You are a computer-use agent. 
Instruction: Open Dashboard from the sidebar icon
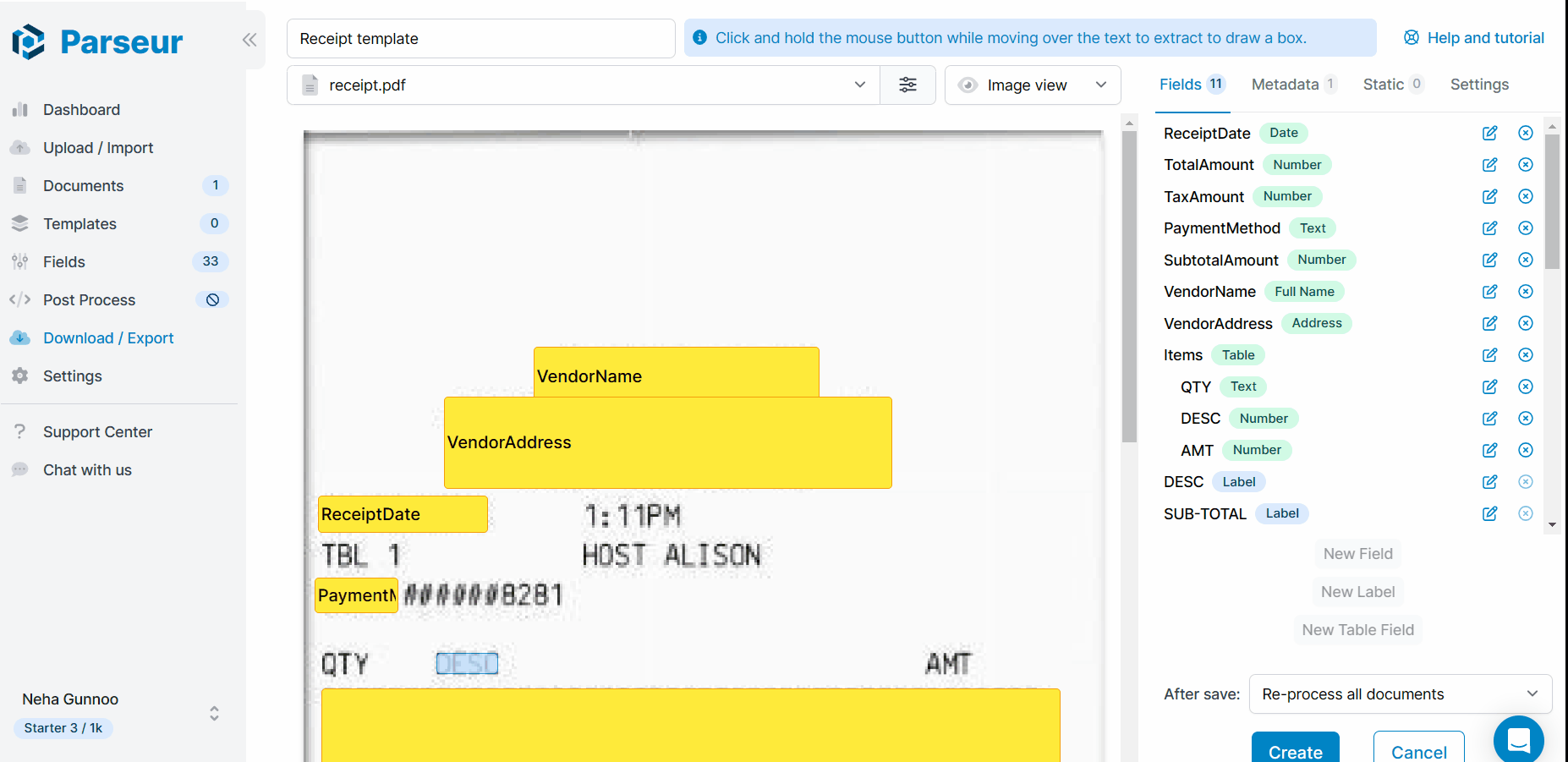click(x=20, y=109)
